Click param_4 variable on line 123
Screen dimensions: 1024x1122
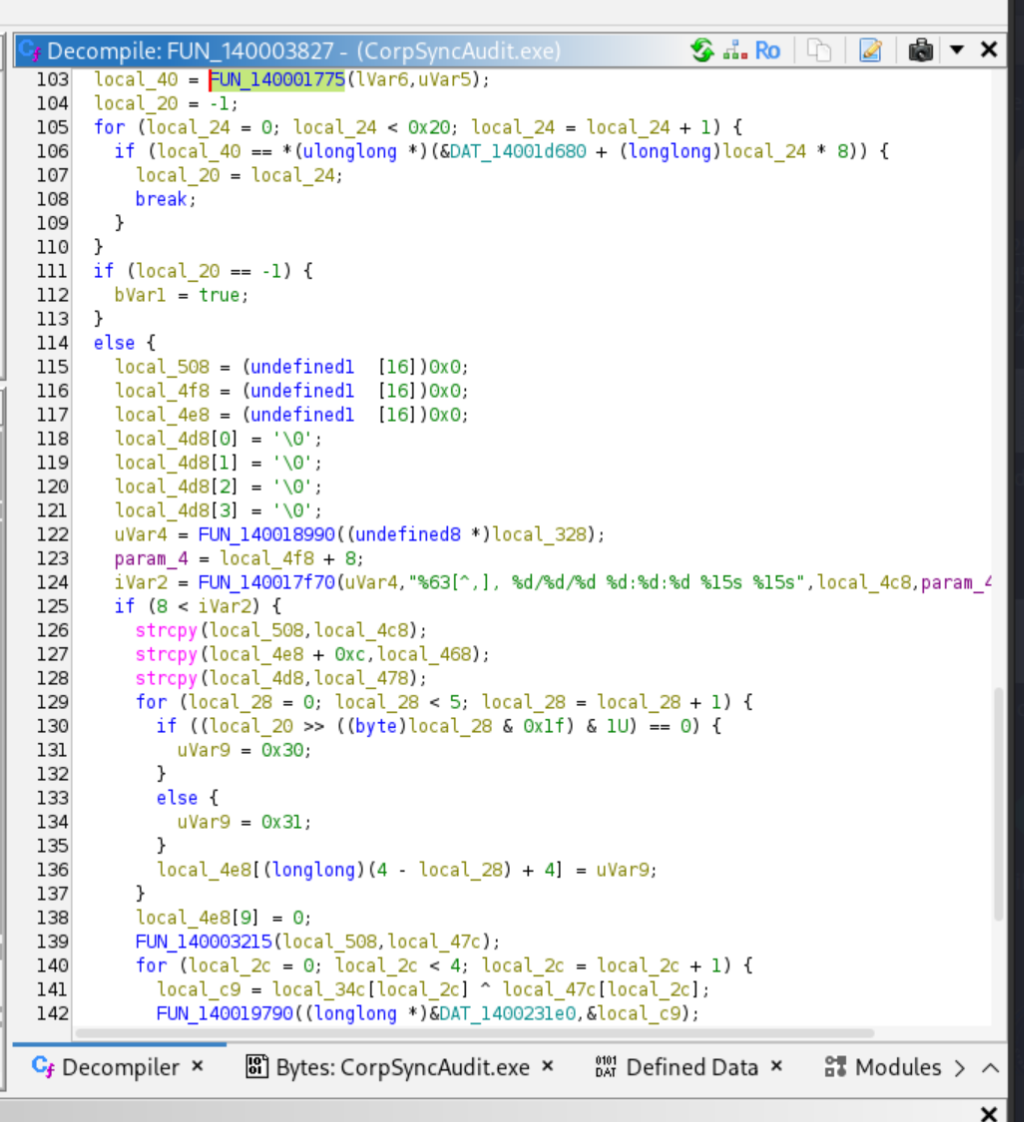coord(151,558)
